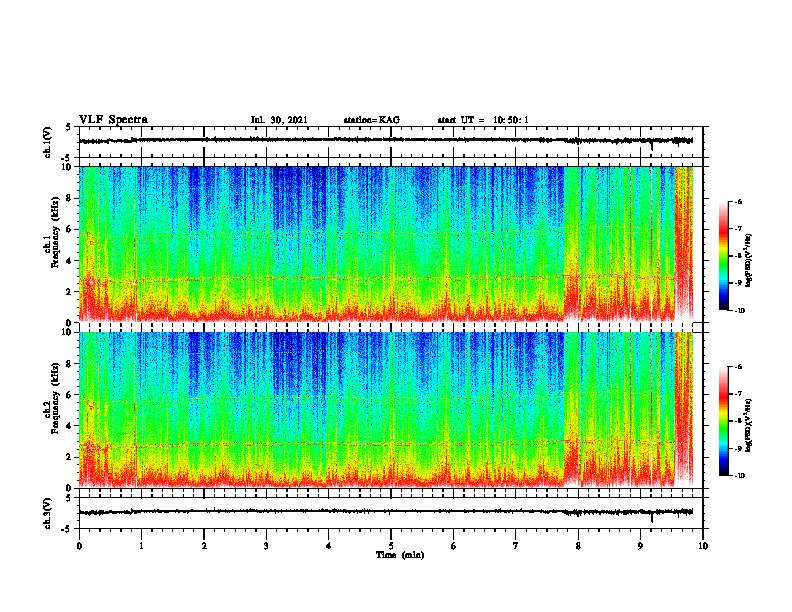This screenshot has height=612, width=792.
Task: Click the "ch.3(V)" axis label at bottom
Action: [48, 513]
